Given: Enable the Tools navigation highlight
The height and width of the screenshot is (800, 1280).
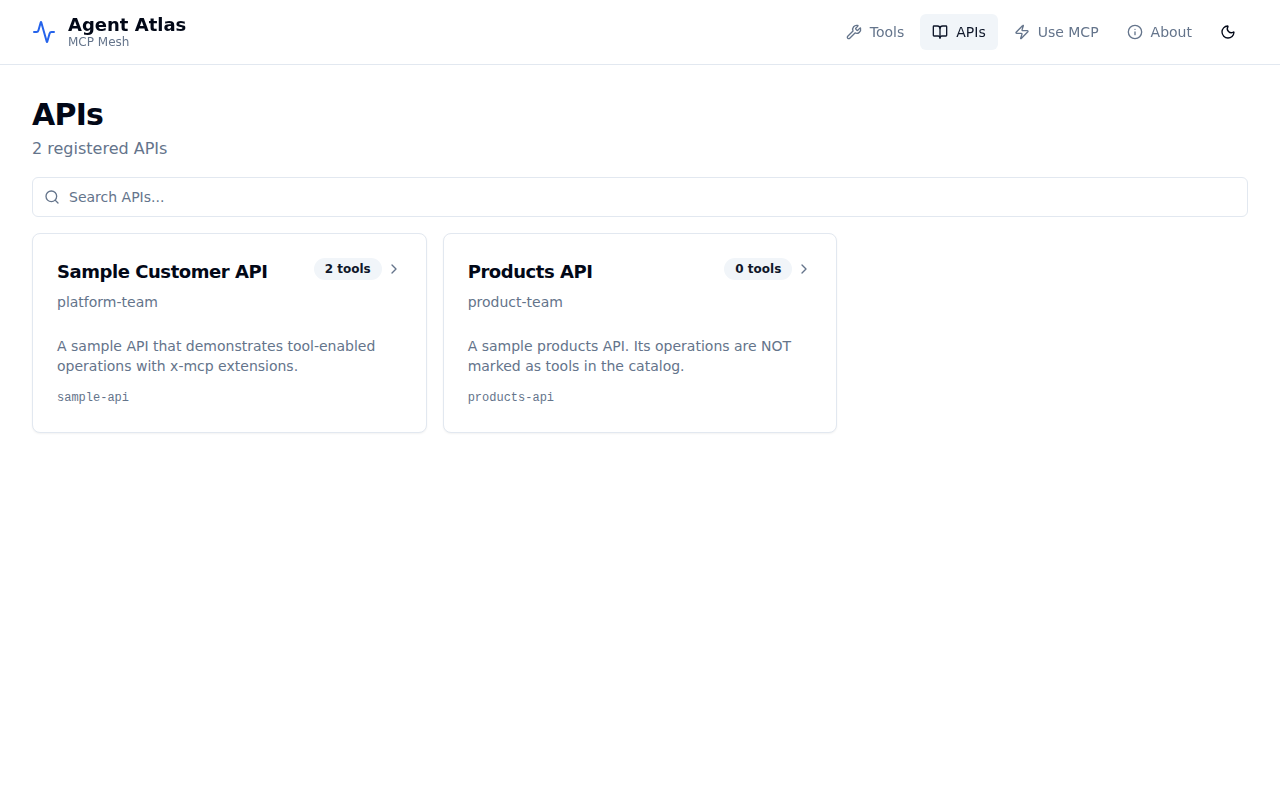Looking at the screenshot, I should click(875, 31).
